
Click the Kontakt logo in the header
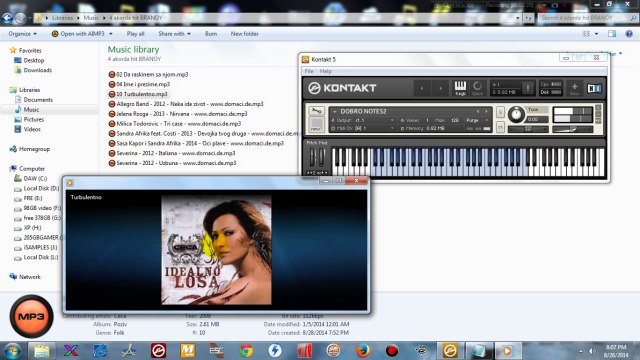point(342,88)
